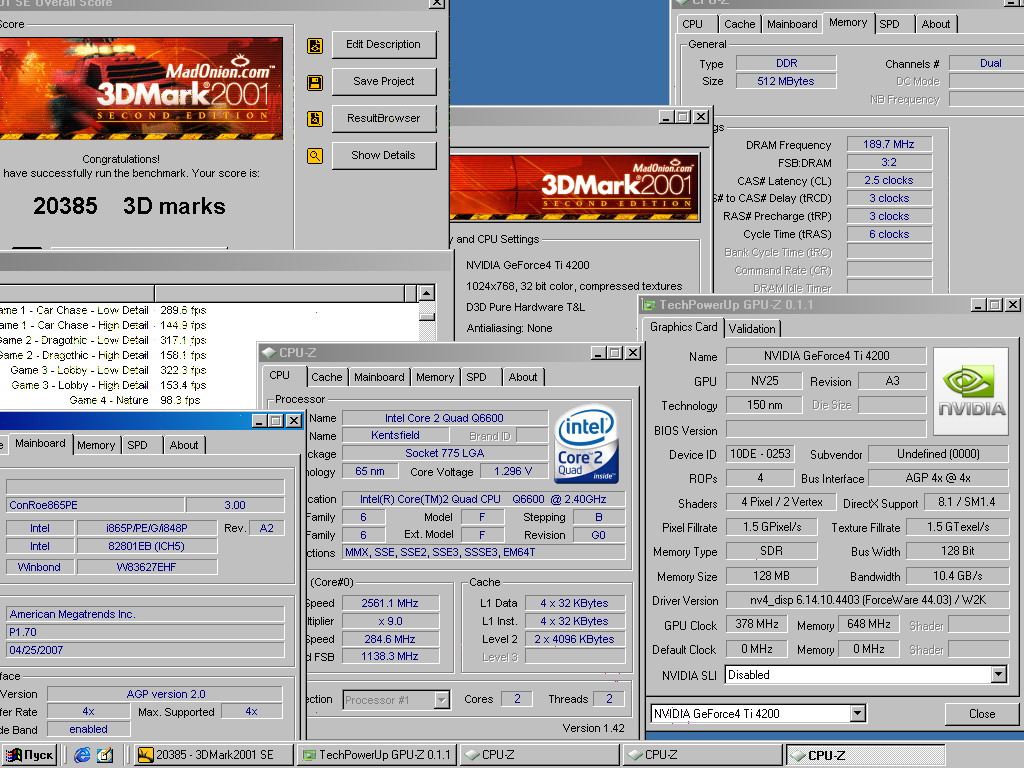Click the Save Project button
The height and width of the screenshot is (768, 1024).
tap(383, 82)
